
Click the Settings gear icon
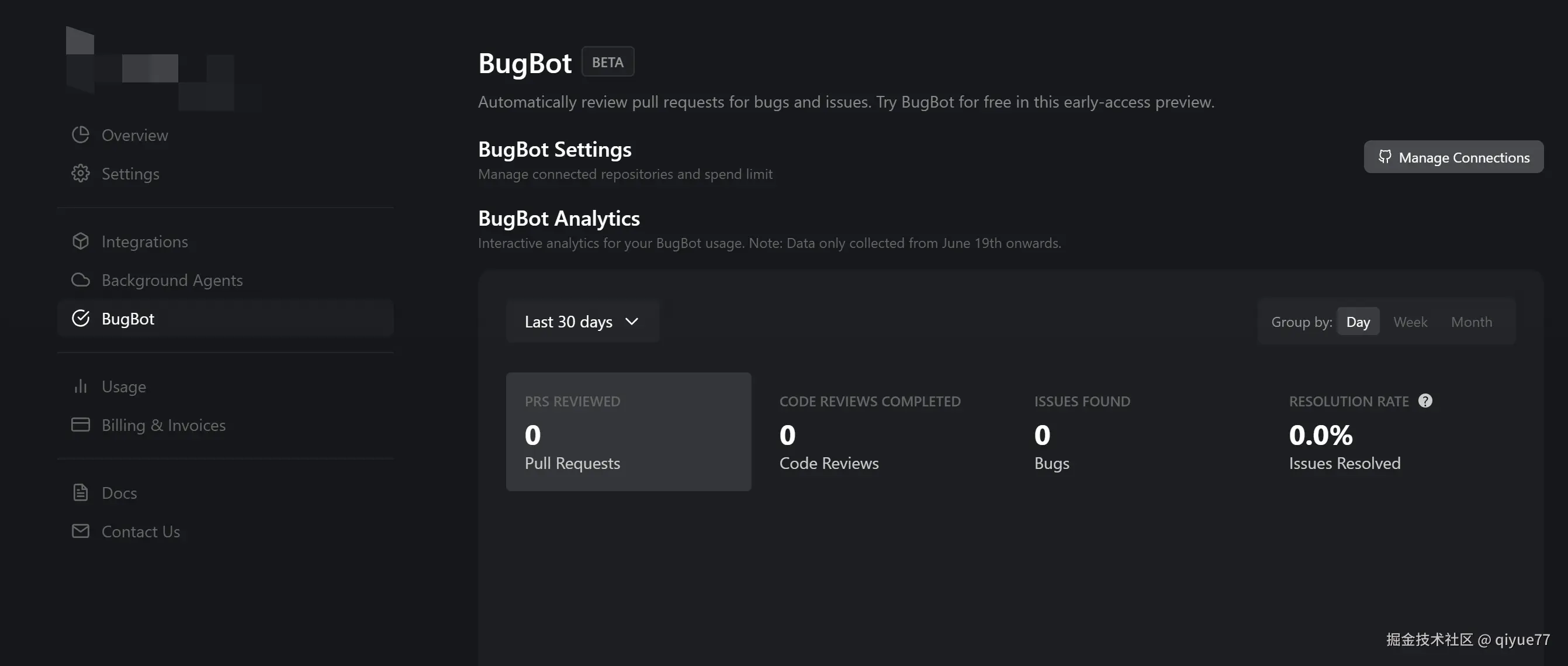point(80,174)
